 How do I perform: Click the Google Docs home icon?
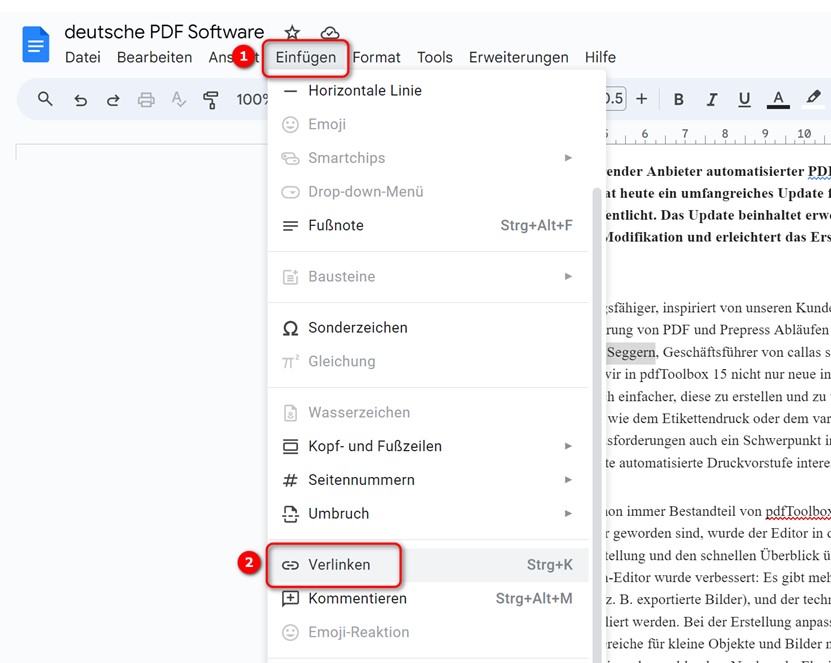[36, 45]
